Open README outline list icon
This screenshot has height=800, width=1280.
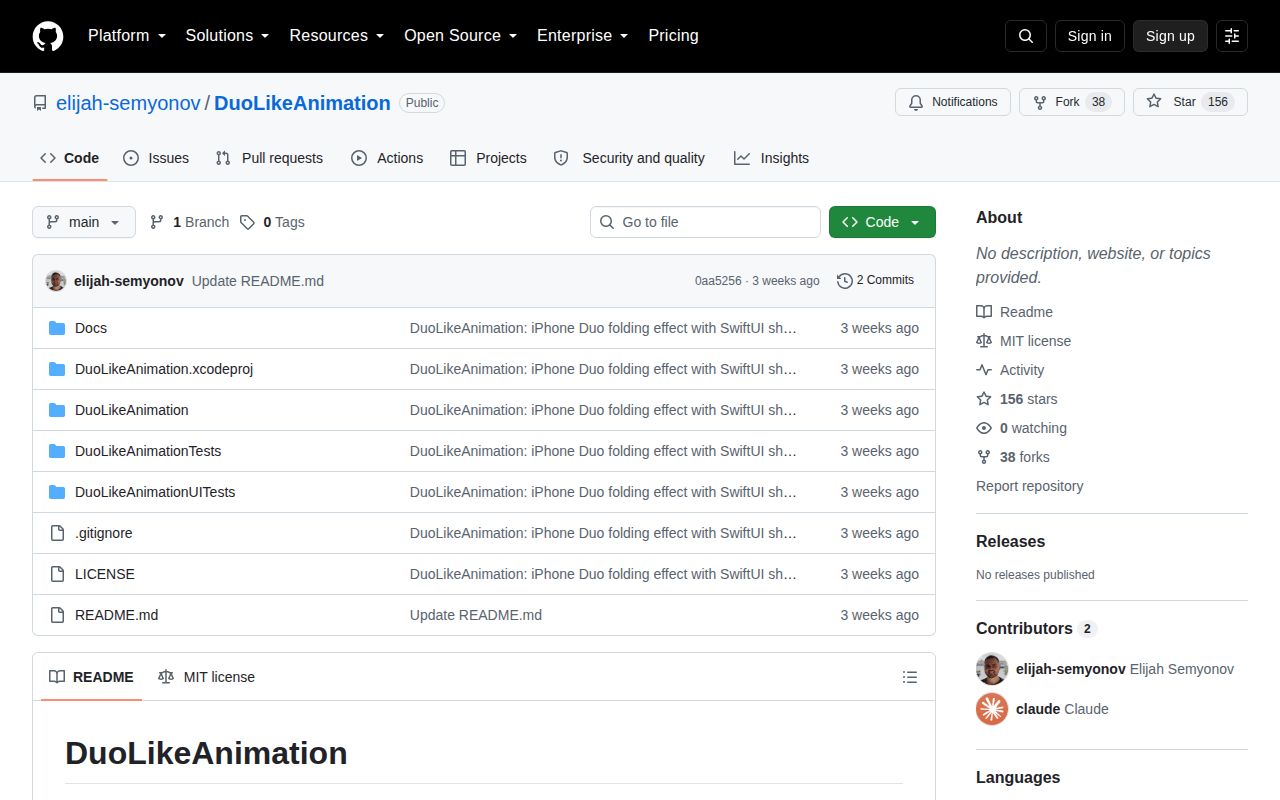[910, 677]
